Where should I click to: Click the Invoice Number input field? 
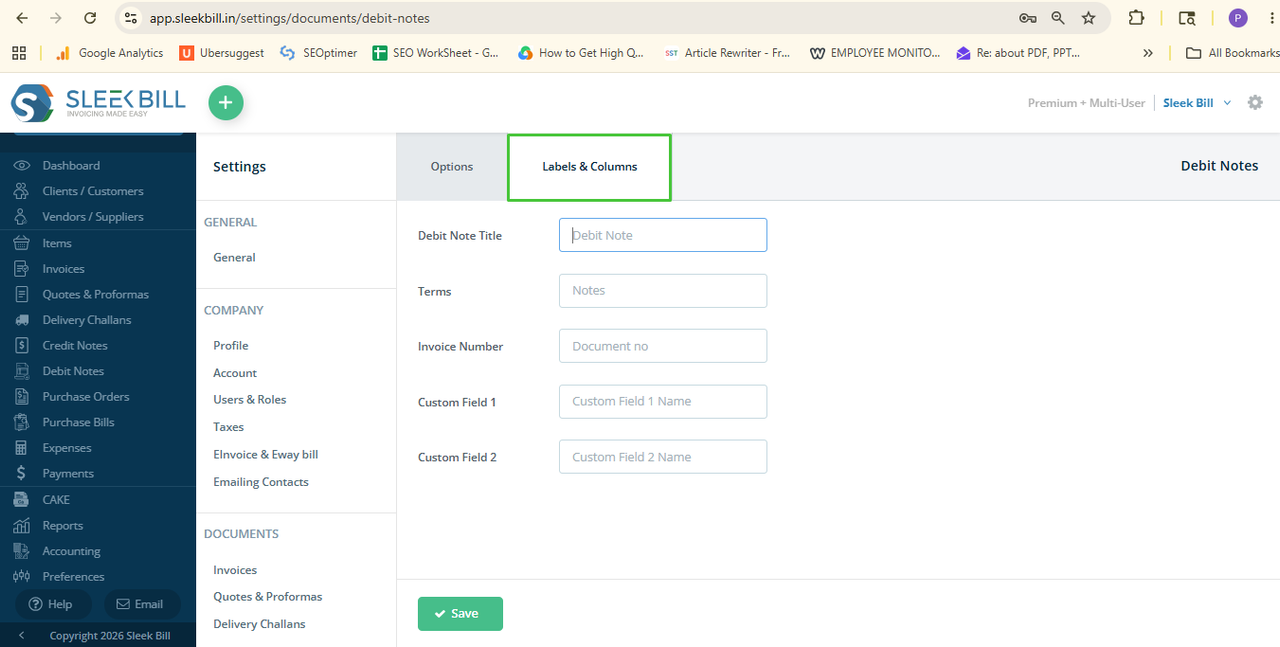[663, 346]
